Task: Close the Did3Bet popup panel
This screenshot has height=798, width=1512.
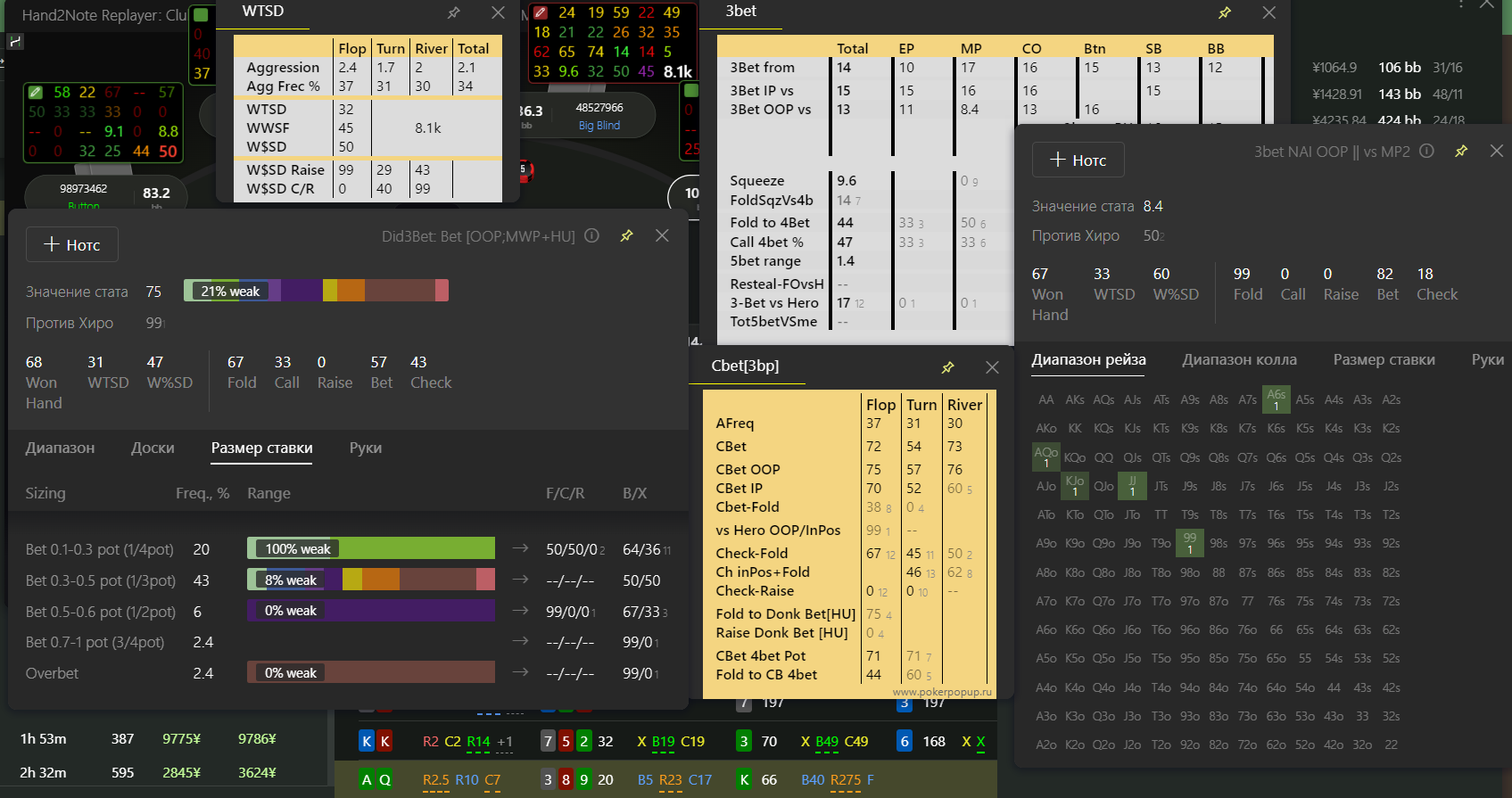Action: click(662, 235)
